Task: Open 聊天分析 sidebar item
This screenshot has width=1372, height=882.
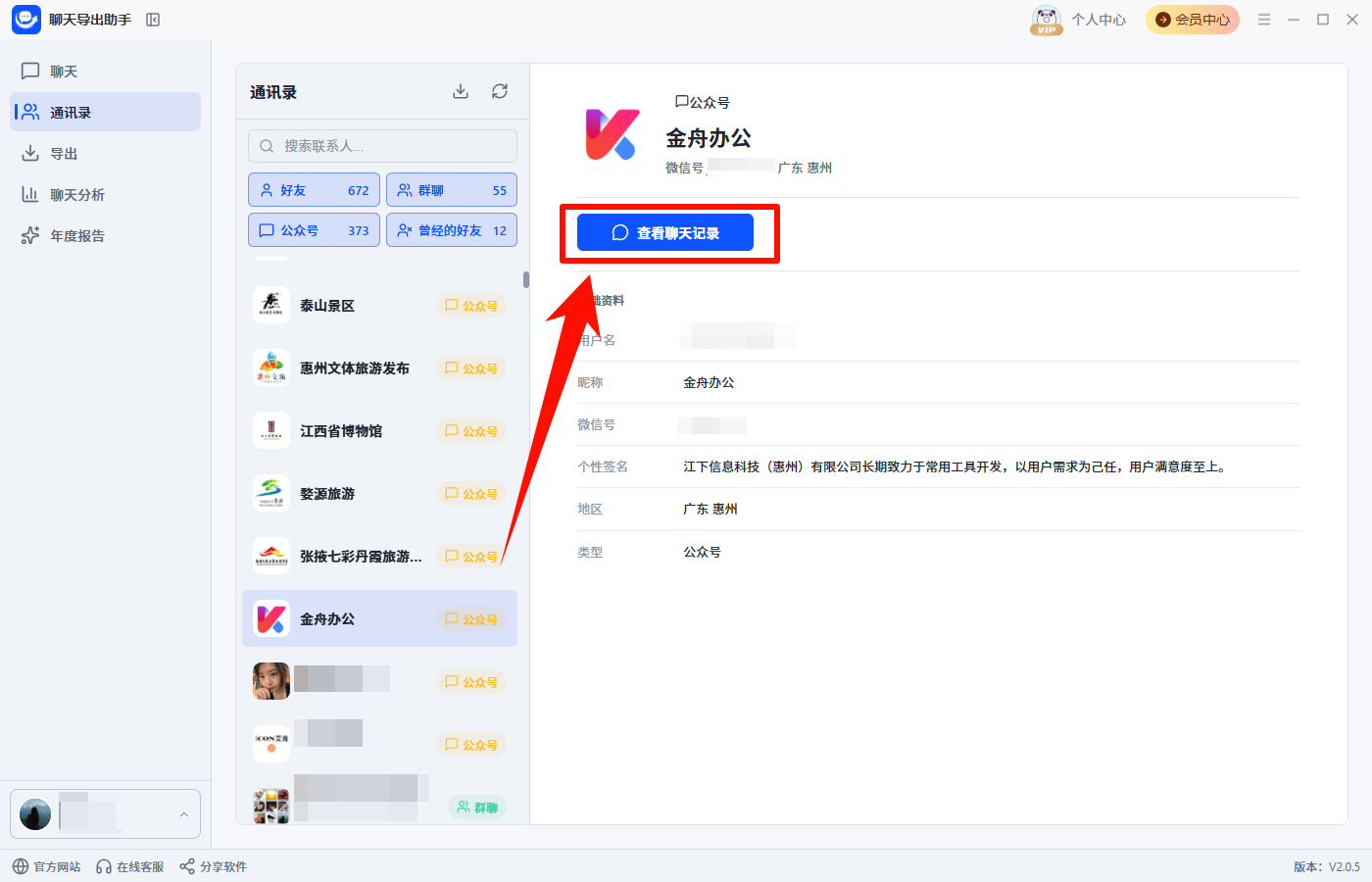Action: click(x=105, y=194)
